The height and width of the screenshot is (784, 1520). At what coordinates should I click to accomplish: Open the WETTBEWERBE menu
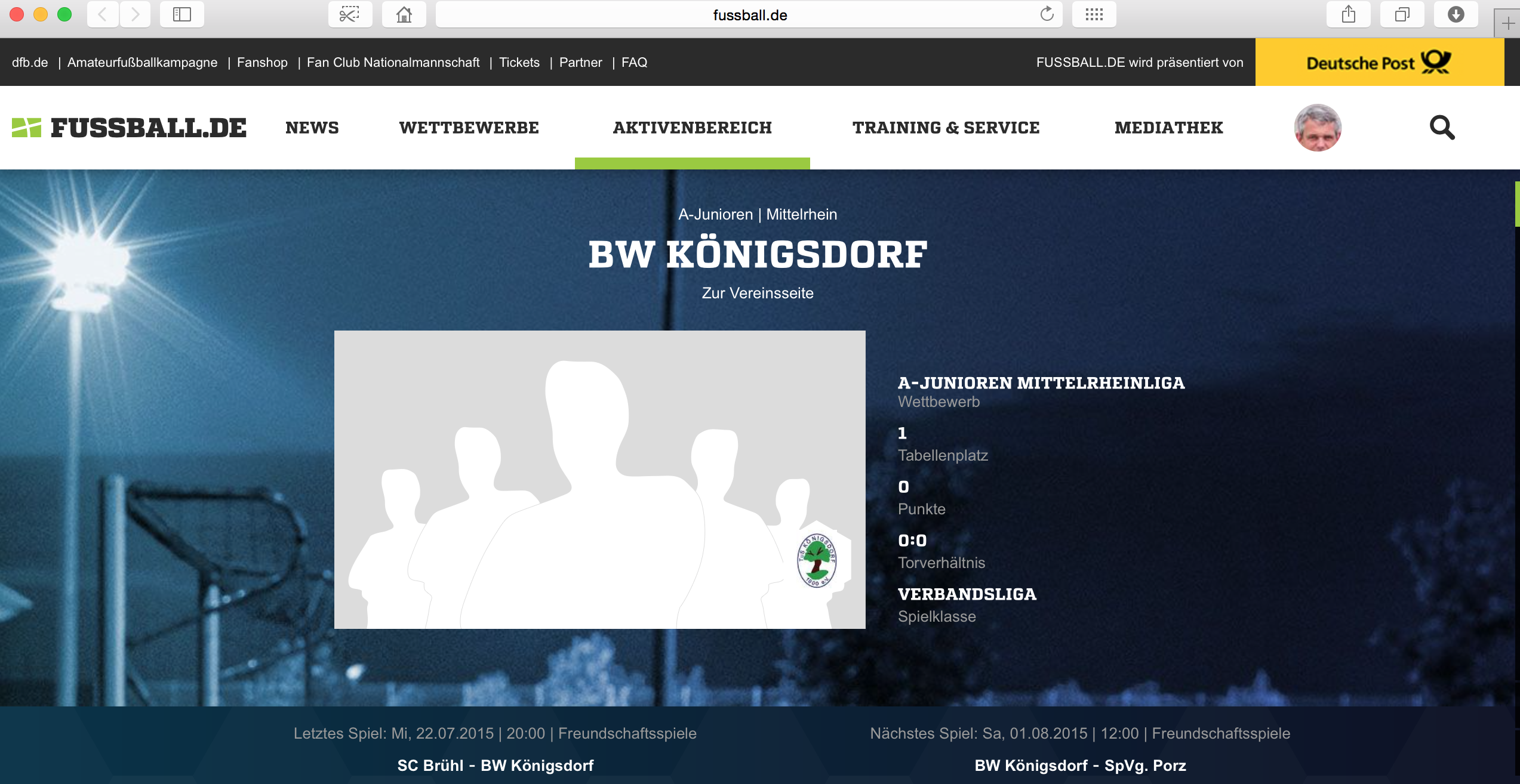click(x=469, y=128)
